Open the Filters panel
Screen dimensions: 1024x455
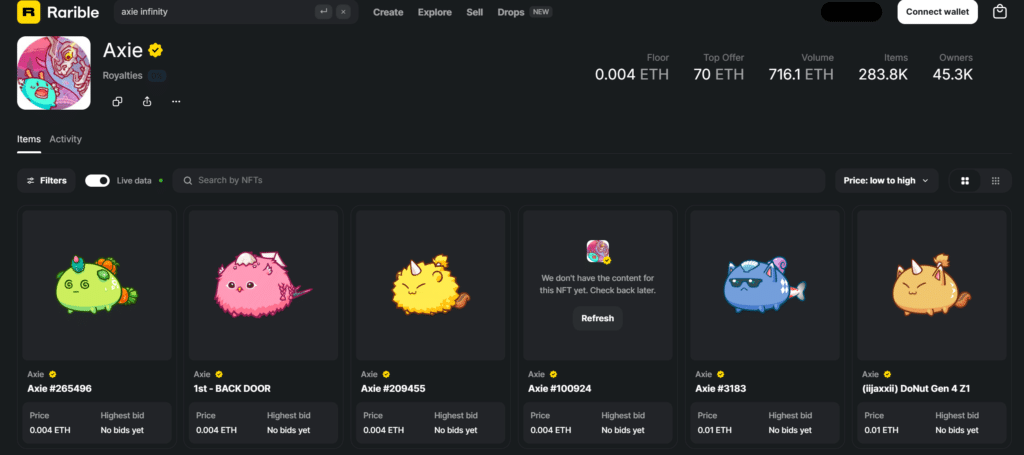pyautogui.click(x=46, y=181)
